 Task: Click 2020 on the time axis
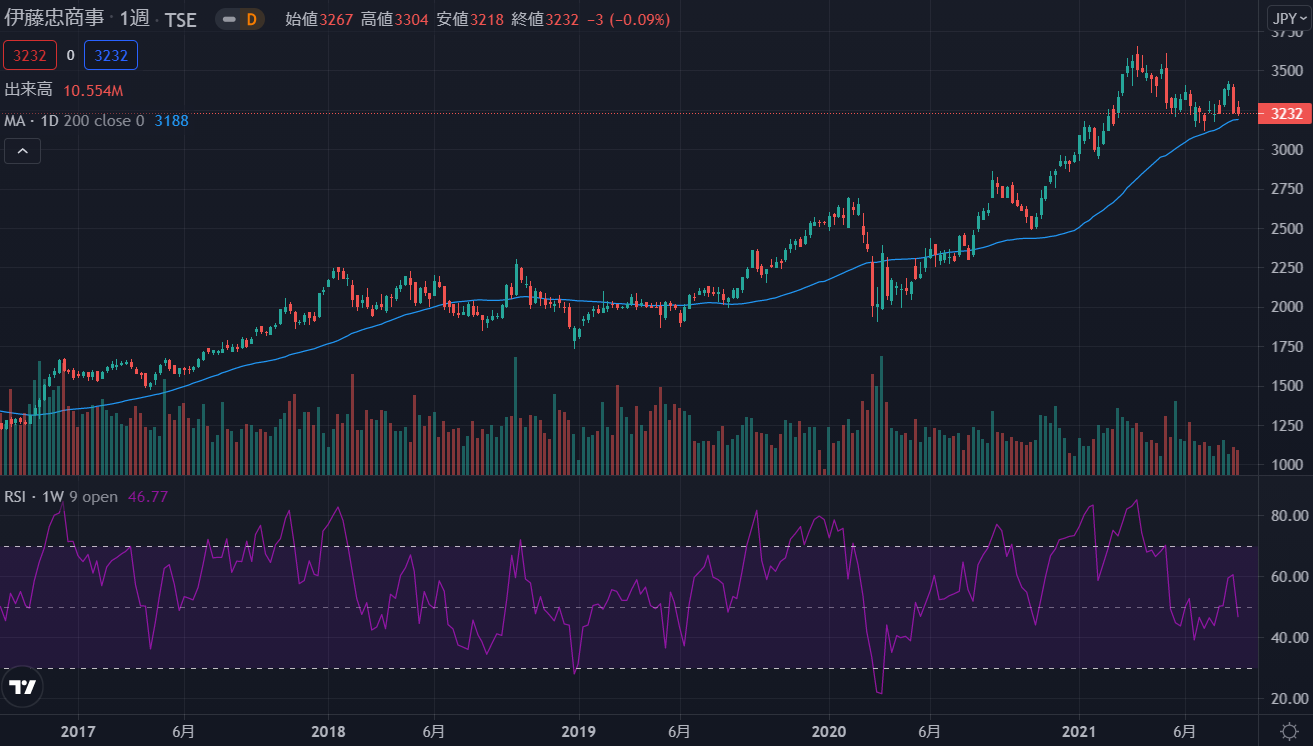830,731
